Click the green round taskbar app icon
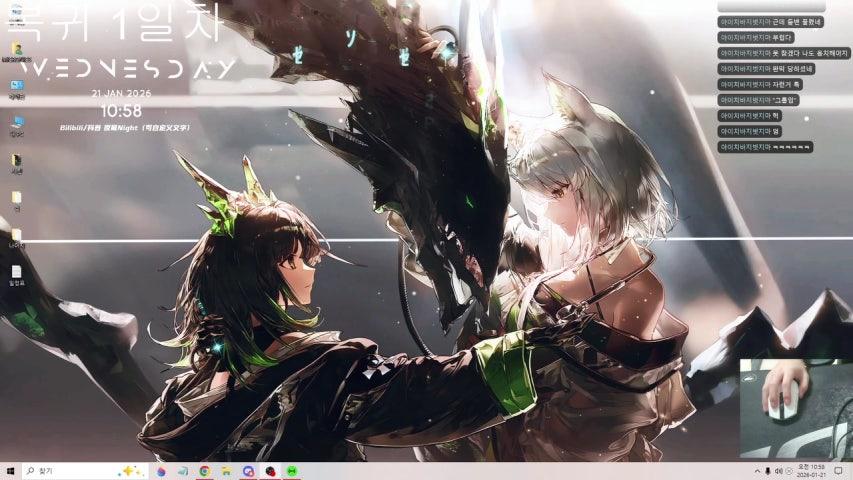This screenshot has height=480, width=853. [x=291, y=471]
